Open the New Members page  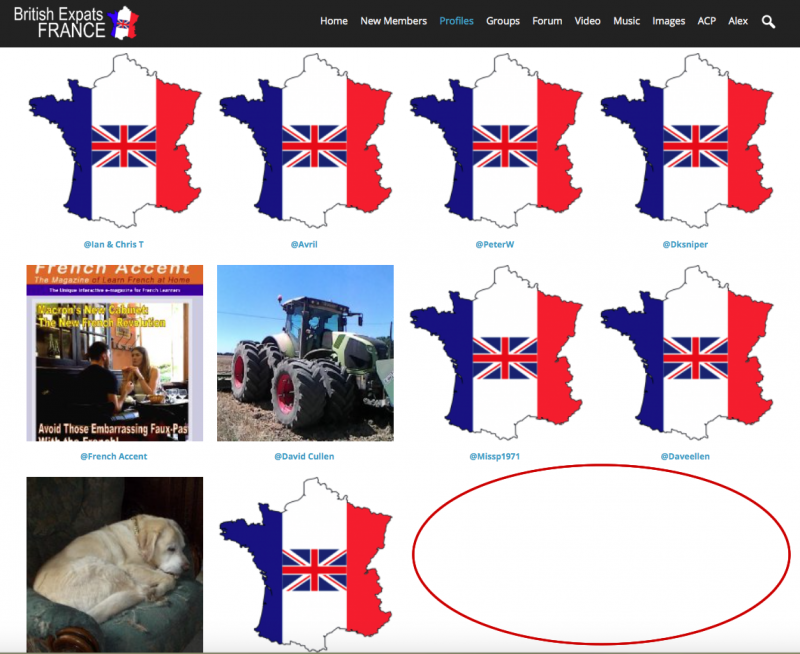point(393,21)
